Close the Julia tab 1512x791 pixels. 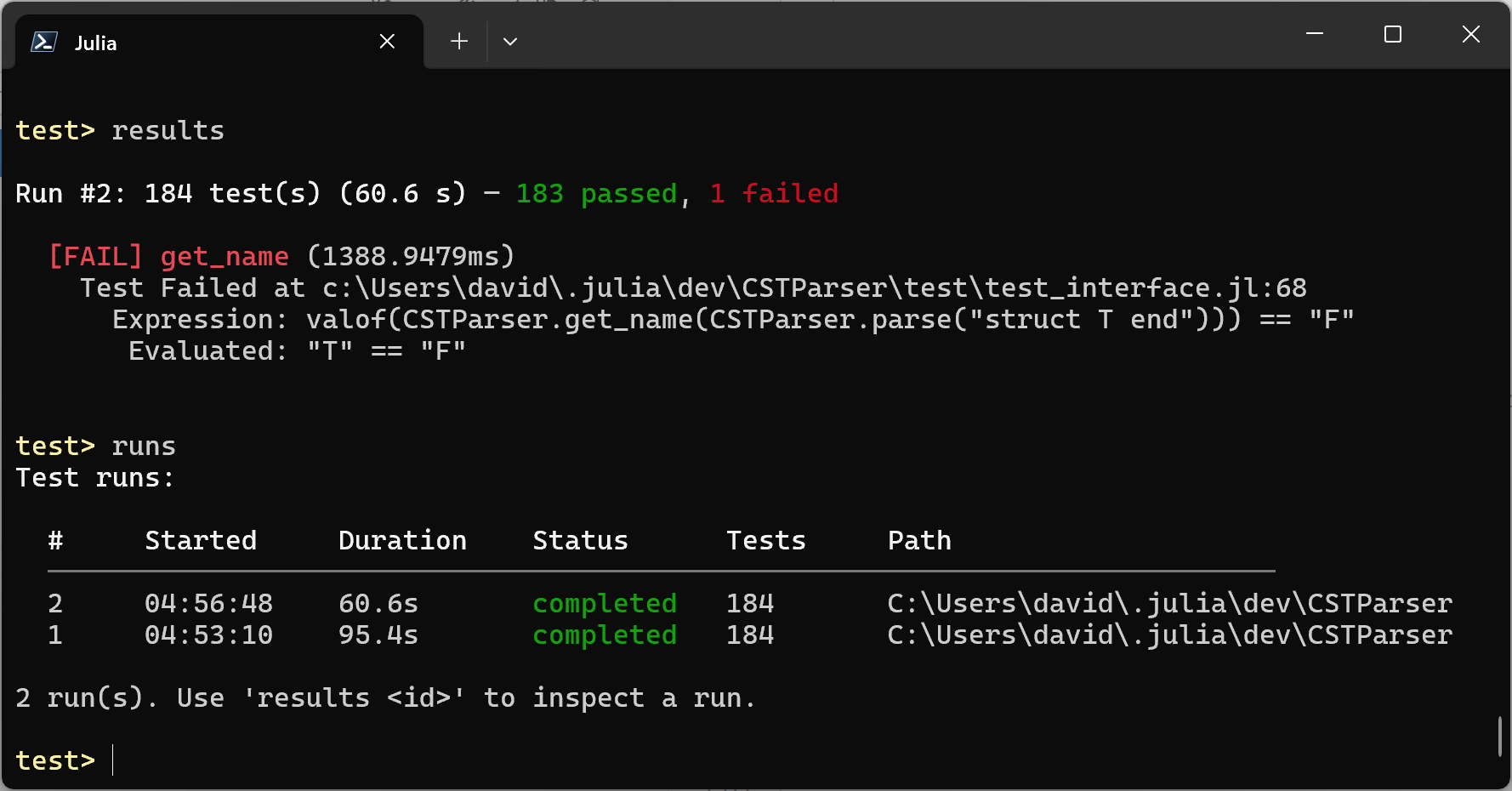(x=387, y=41)
